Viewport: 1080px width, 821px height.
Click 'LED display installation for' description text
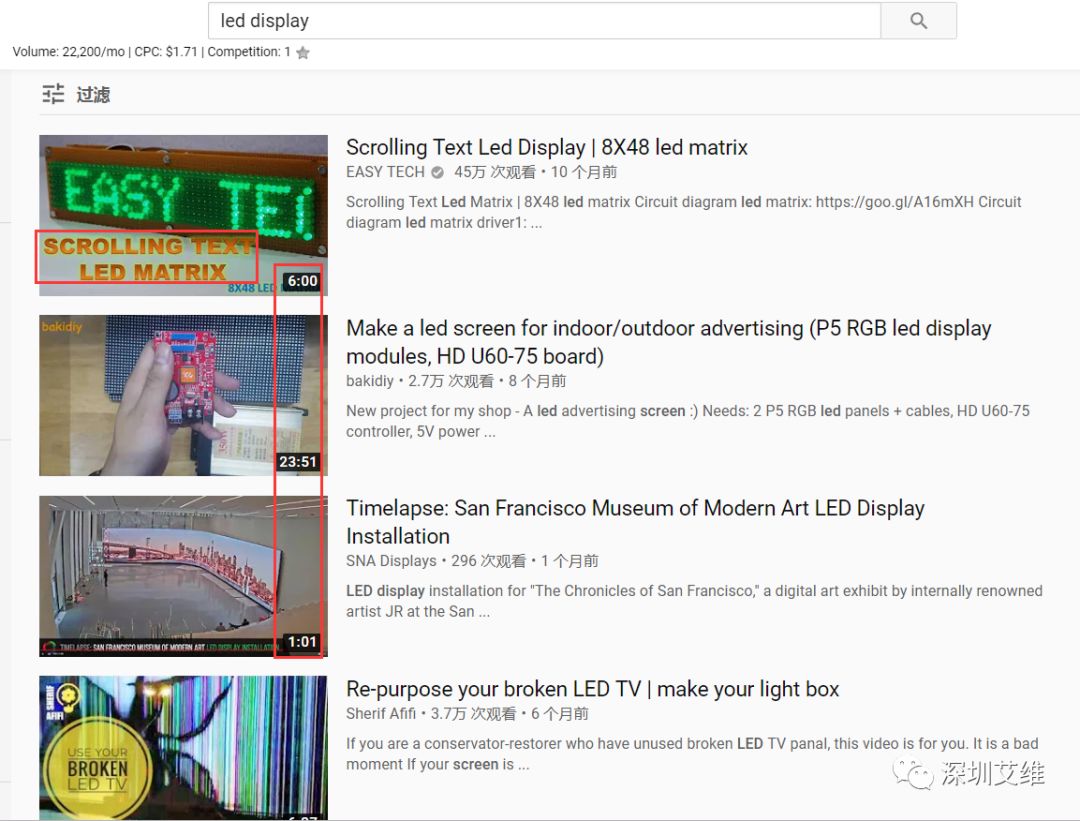tap(694, 601)
